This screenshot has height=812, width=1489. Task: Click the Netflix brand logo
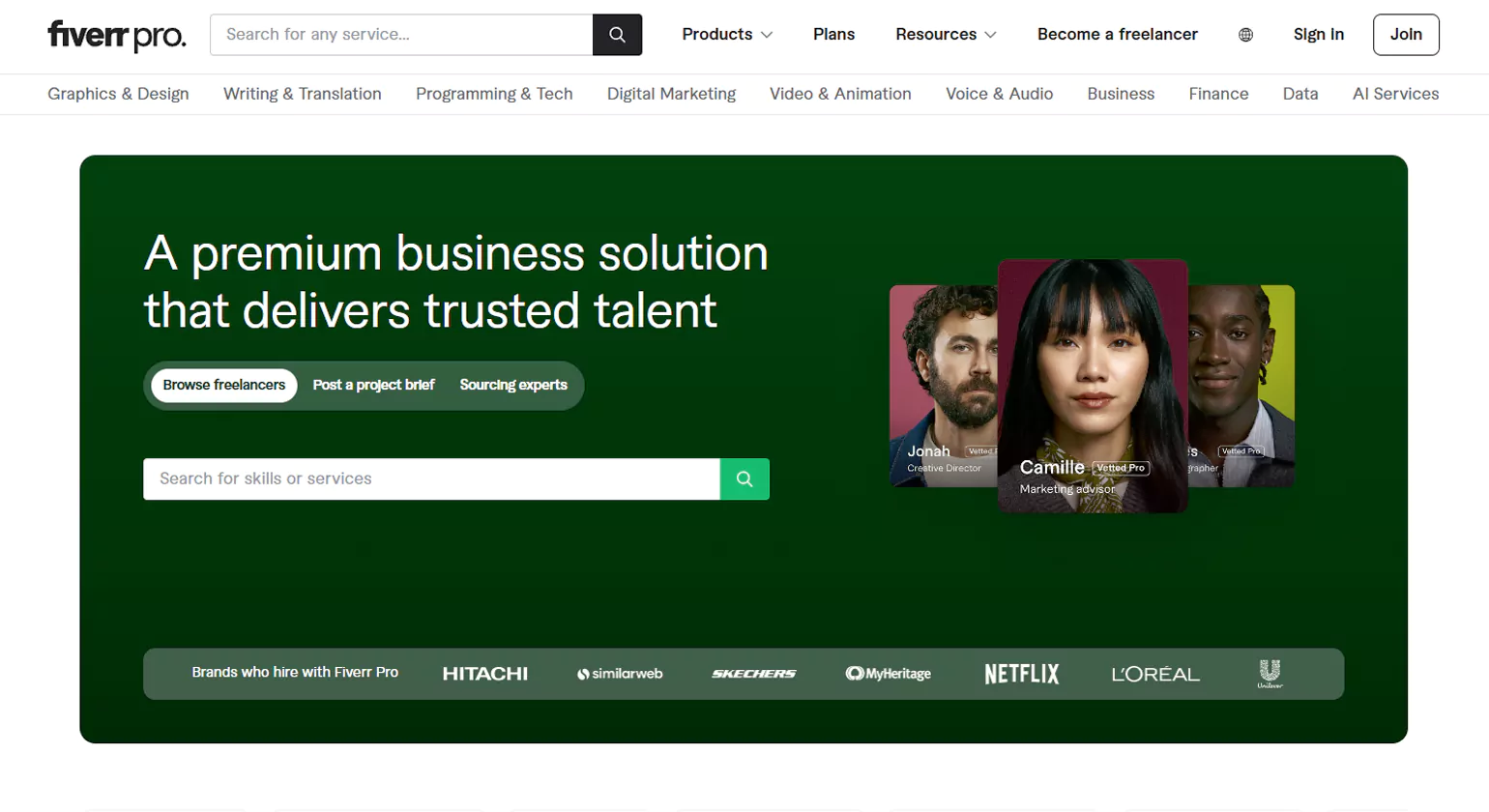click(1021, 674)
